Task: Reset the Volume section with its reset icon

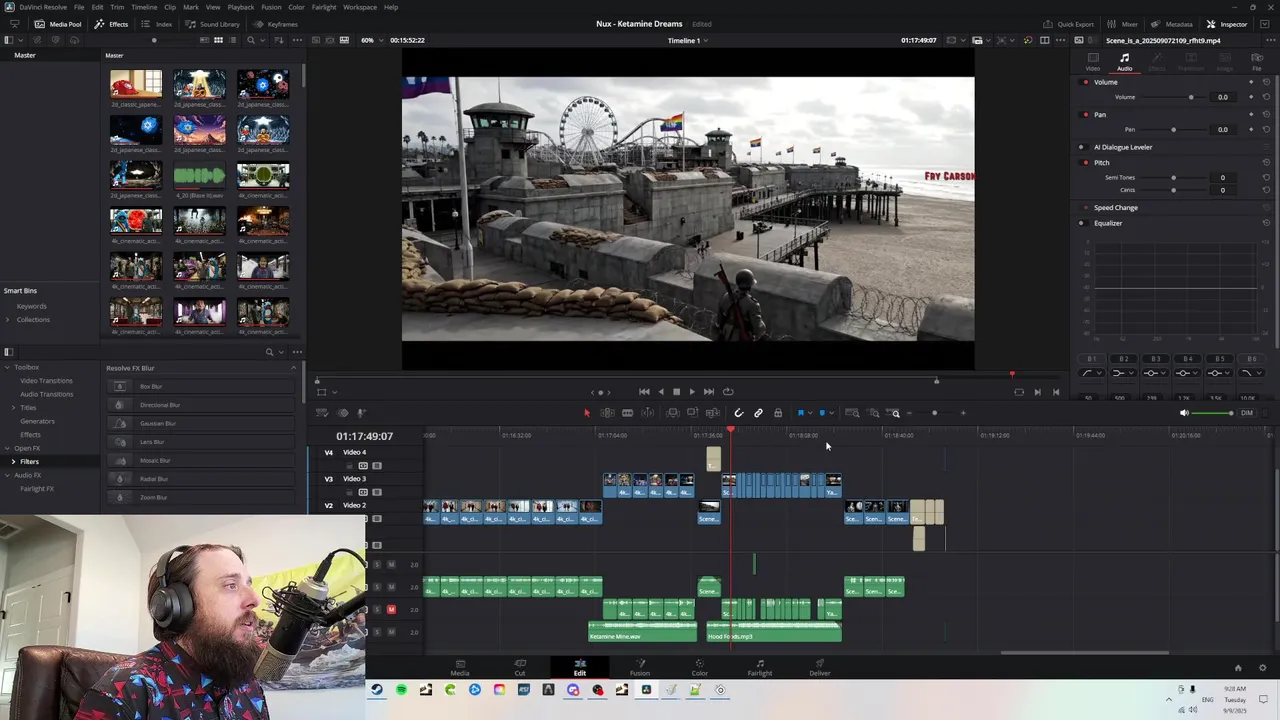Action: (1266, 82)
